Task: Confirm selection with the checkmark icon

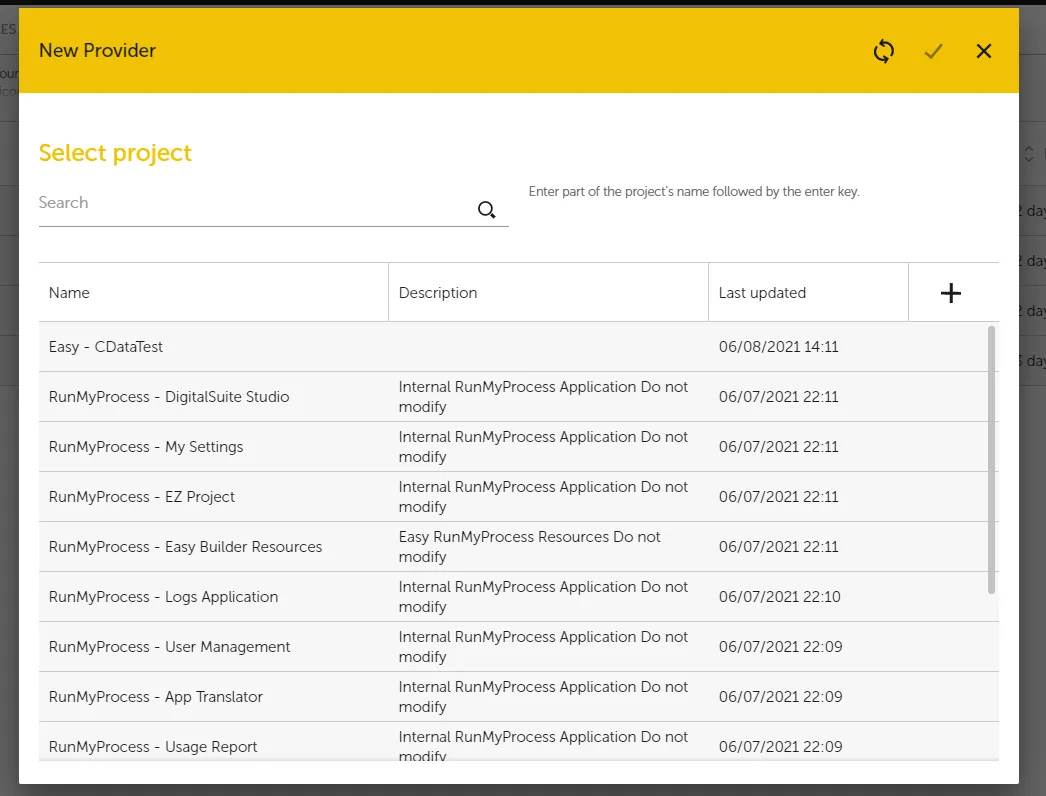Action: pos(933,51)
